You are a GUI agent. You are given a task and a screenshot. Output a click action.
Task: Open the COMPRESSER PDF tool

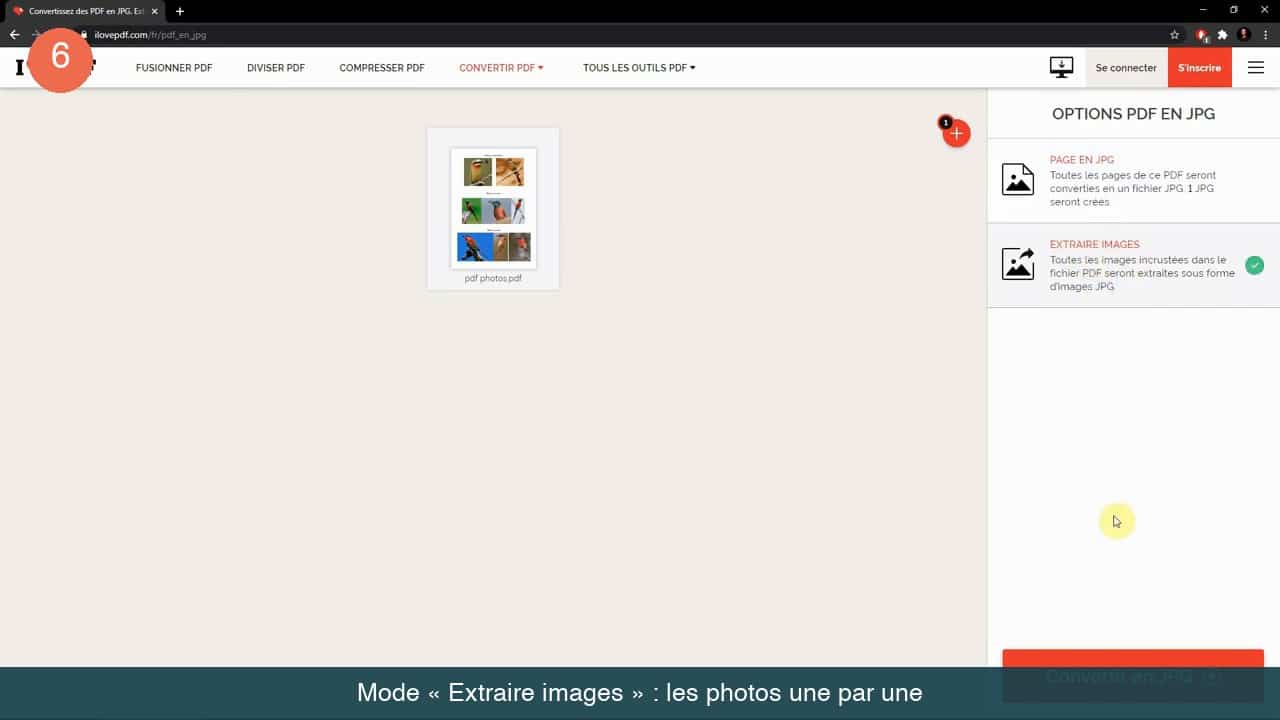pos(382,68)
